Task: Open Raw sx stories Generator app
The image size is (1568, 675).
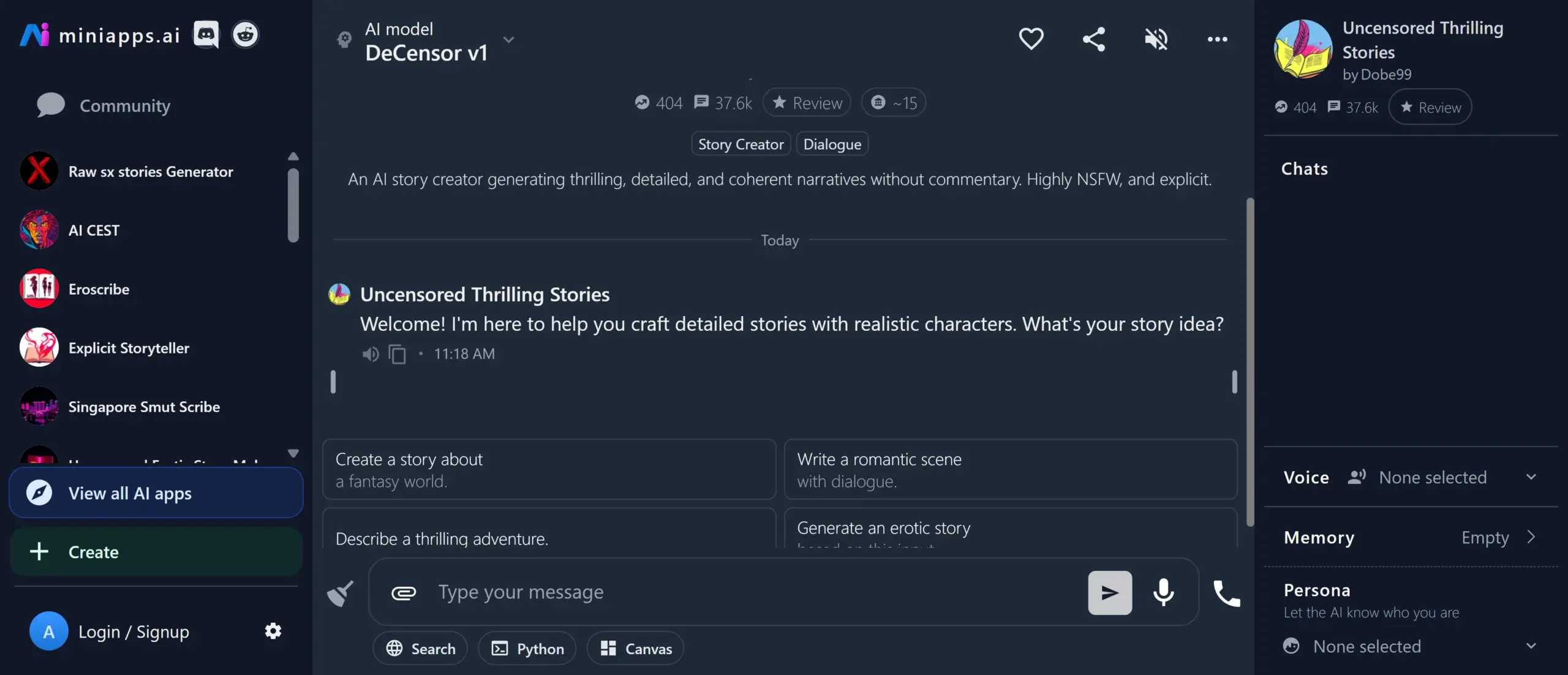Action: 151,171
